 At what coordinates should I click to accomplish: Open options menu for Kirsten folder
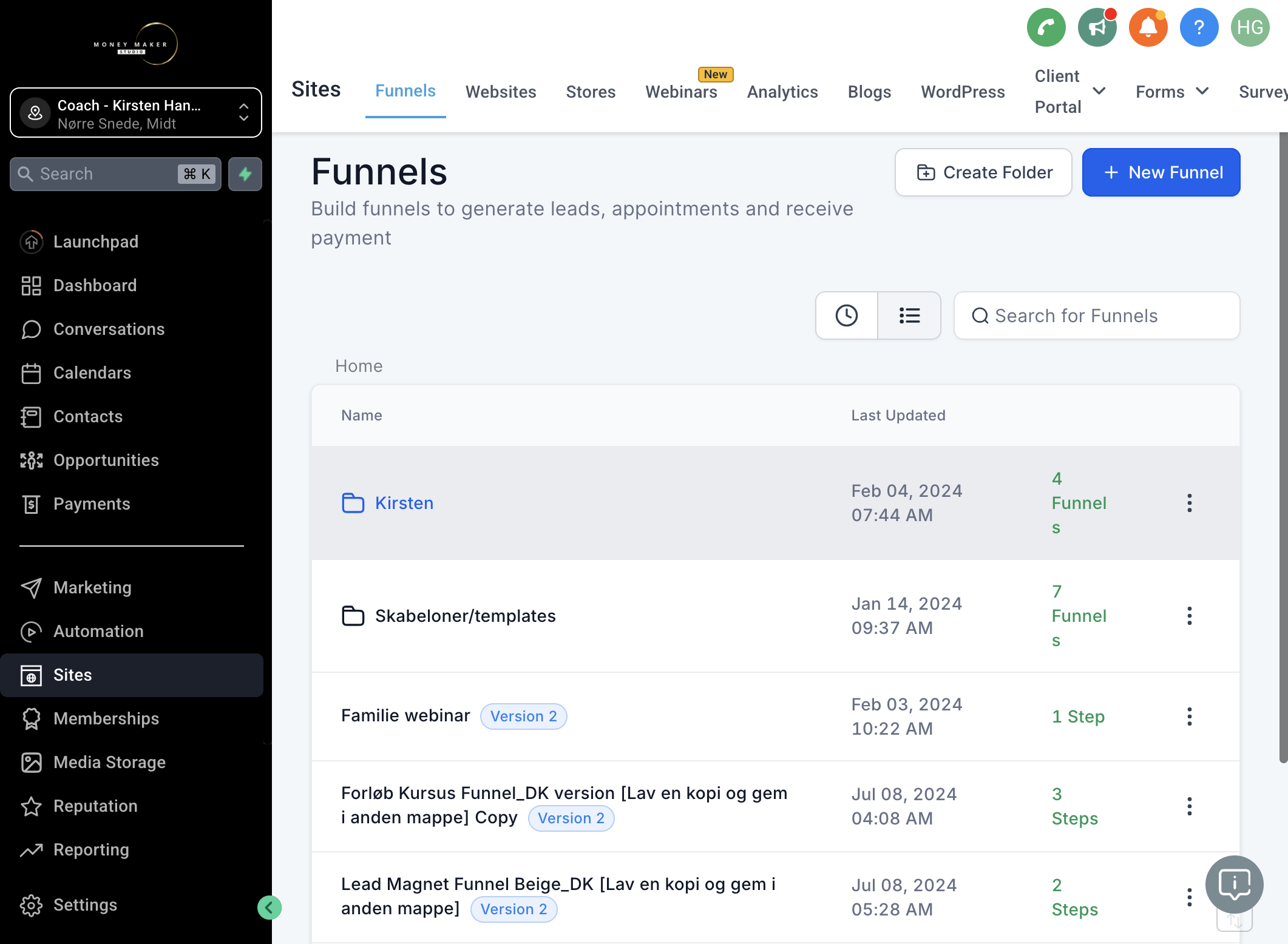1189,503
